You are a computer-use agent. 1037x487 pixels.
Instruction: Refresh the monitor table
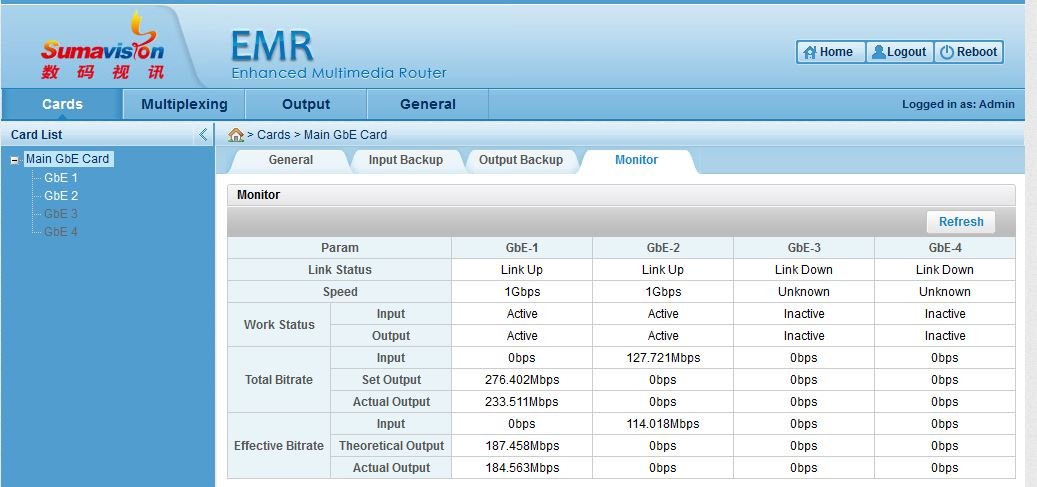pyautogui.click(x=960, y=222)
